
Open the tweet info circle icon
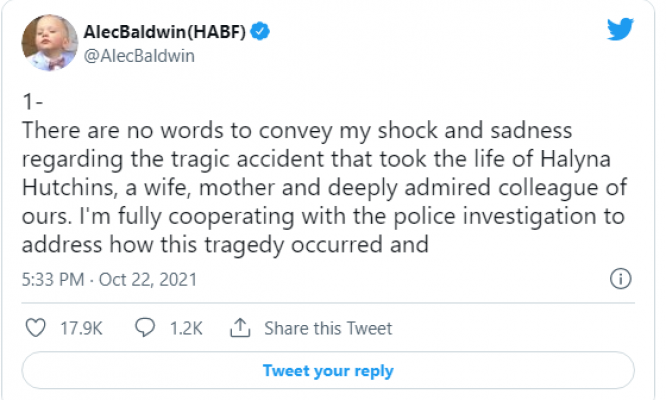point(621,278)
